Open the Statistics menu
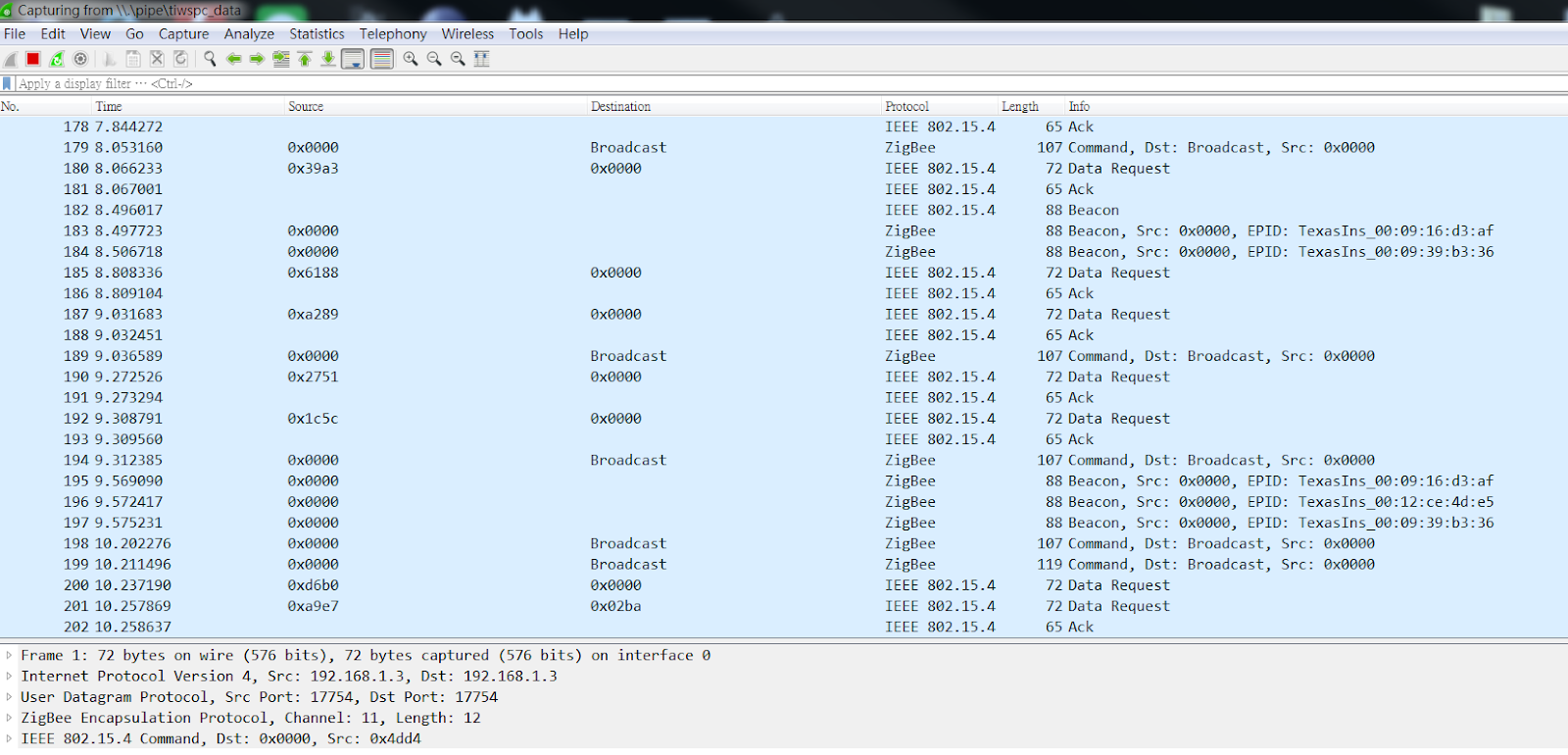 [x=317, y=34]
